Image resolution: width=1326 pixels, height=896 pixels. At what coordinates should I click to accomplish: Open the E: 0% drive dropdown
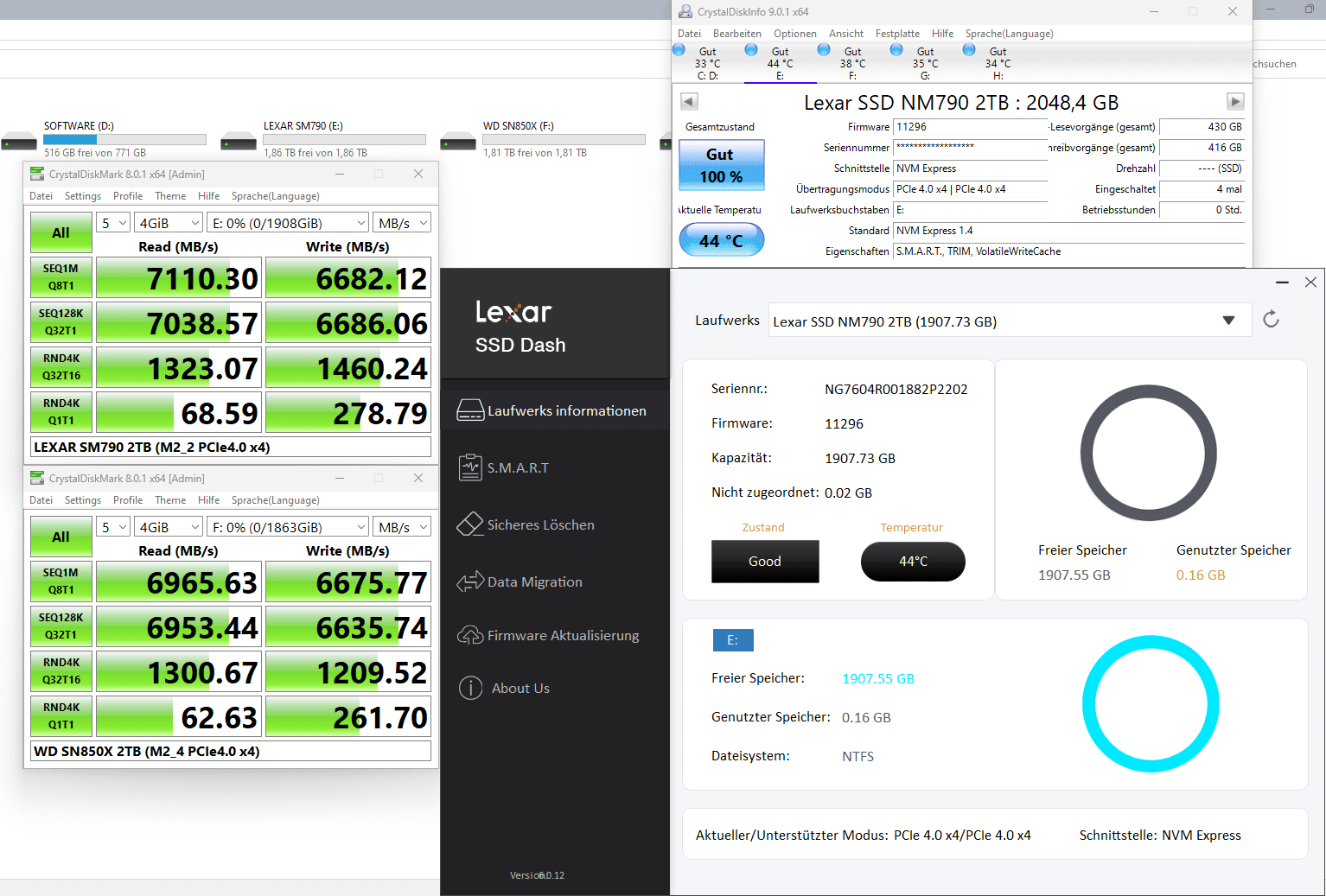[288, 223]
